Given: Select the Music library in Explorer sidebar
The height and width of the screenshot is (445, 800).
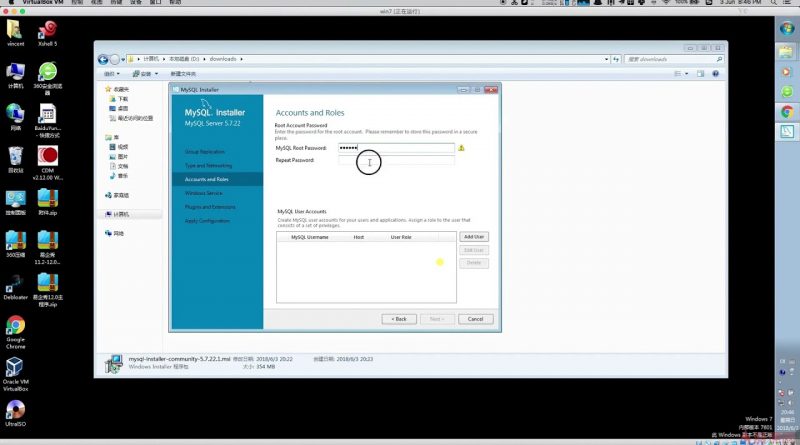Looking at the screenshot, I should click(118, 176).
